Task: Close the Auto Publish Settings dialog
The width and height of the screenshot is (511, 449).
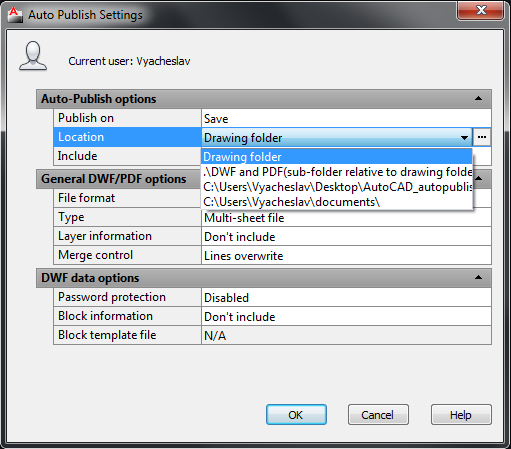Action: tap(480, 10)
